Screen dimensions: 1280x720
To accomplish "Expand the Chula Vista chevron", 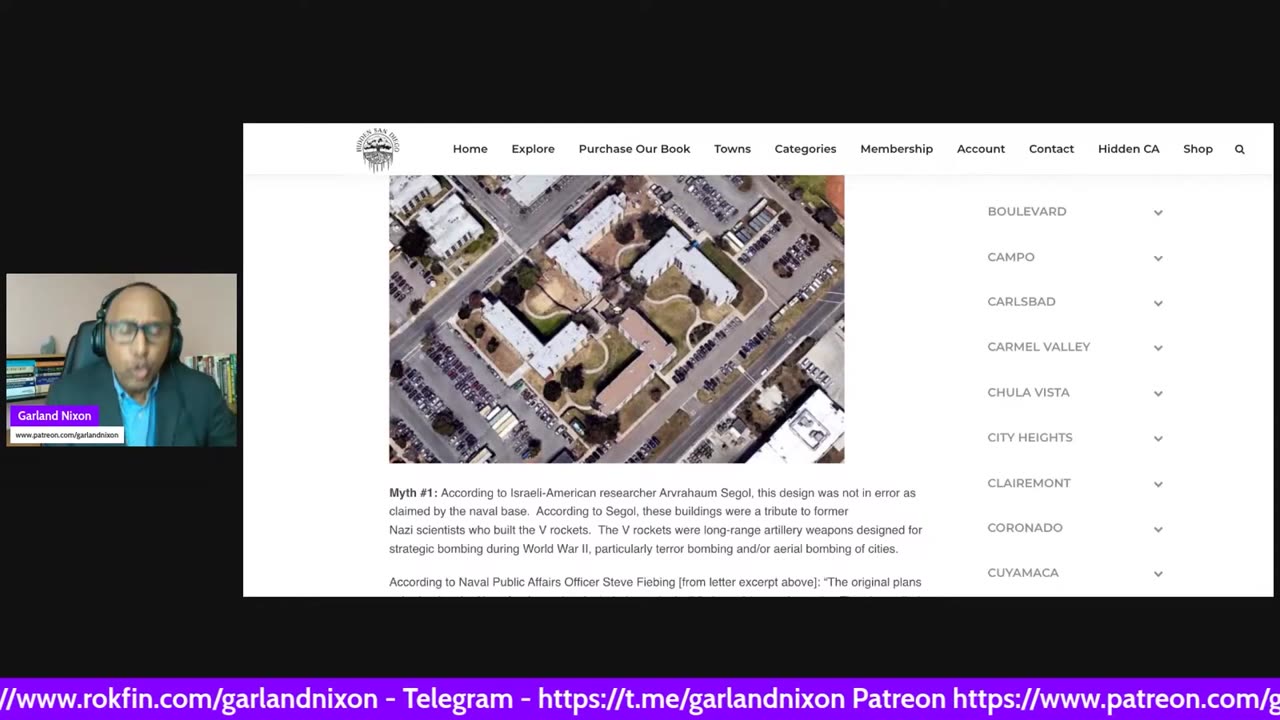I will click(1158, 393).
